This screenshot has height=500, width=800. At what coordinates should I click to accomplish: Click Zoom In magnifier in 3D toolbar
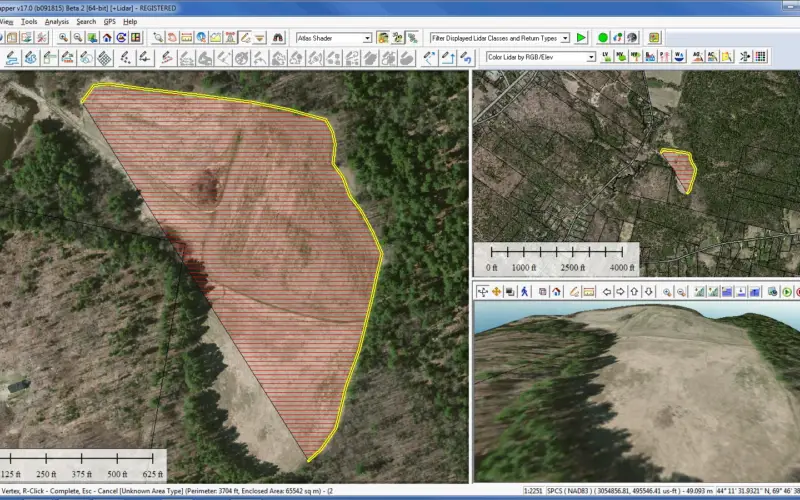click(667, 292)
